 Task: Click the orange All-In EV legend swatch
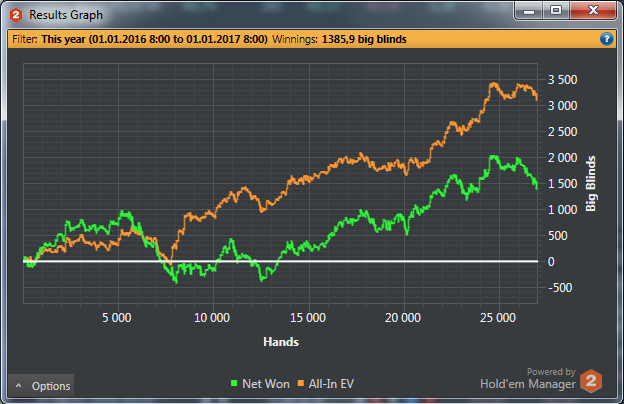coord(300,383)
